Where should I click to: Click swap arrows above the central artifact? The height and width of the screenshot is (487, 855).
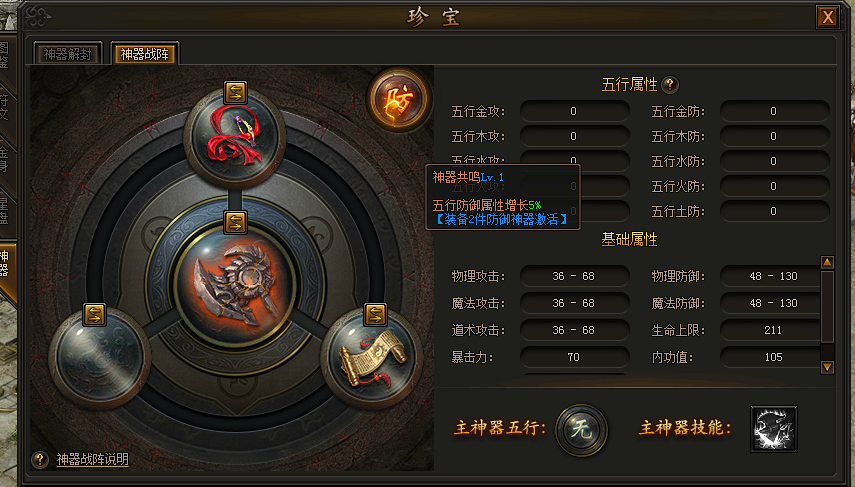[236, 223]
